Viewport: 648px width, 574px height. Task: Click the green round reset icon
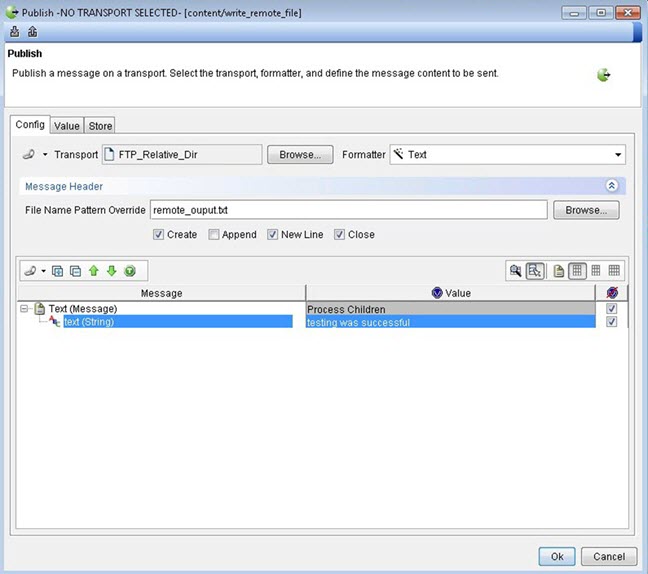(x=130, y=271)
